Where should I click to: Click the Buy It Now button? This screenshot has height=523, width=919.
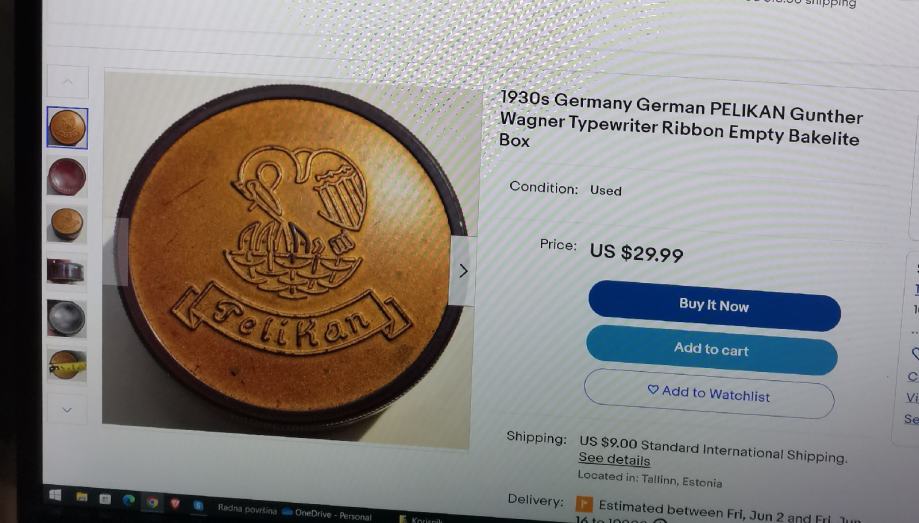click(x=714, y=305)
